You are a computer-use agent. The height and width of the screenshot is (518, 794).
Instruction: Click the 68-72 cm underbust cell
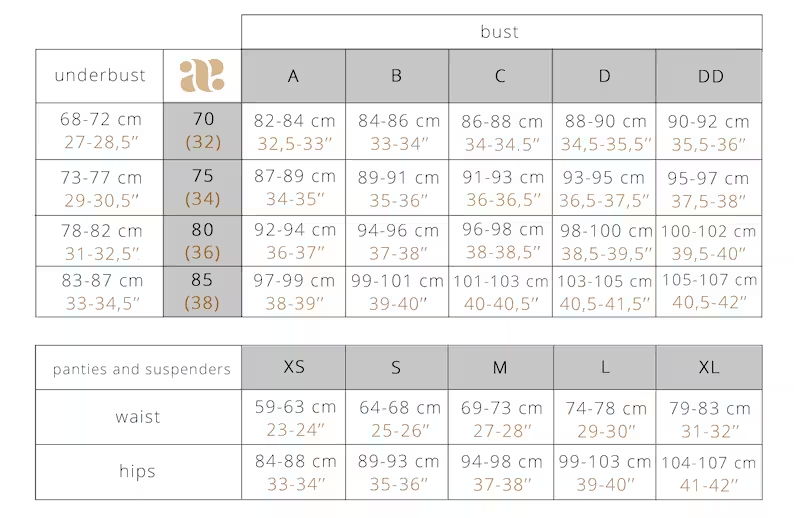tap(100, 131)
